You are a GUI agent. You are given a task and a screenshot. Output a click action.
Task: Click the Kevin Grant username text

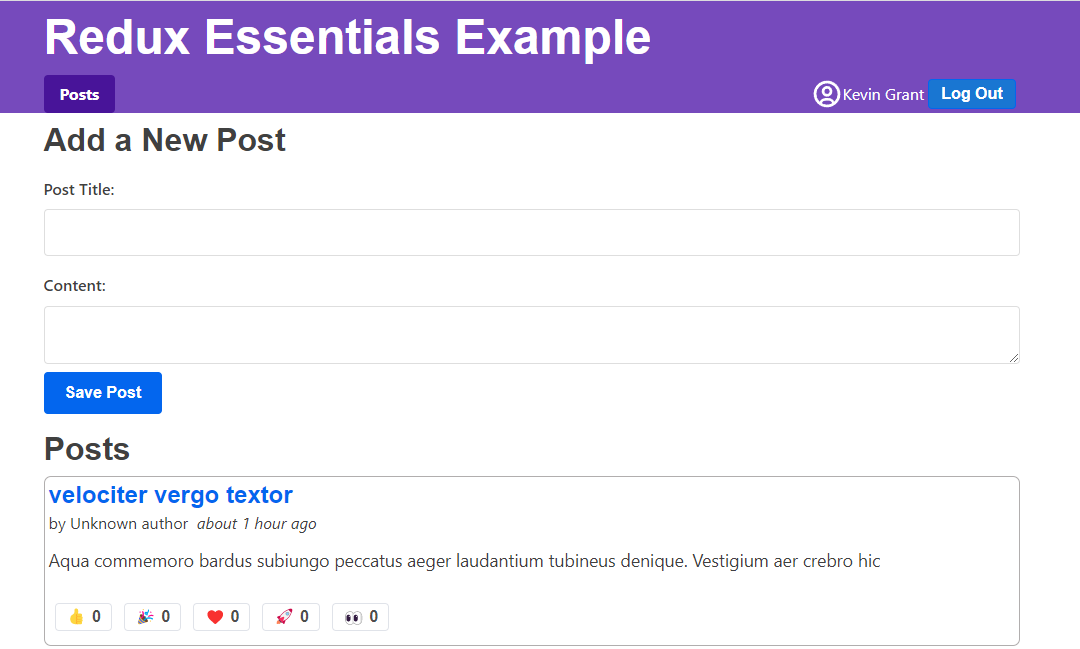(x=883, y=93)
